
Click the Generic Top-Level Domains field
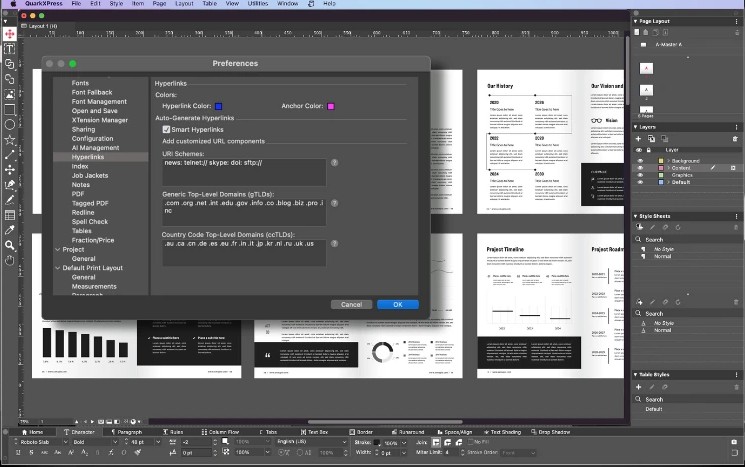point(244,212)
